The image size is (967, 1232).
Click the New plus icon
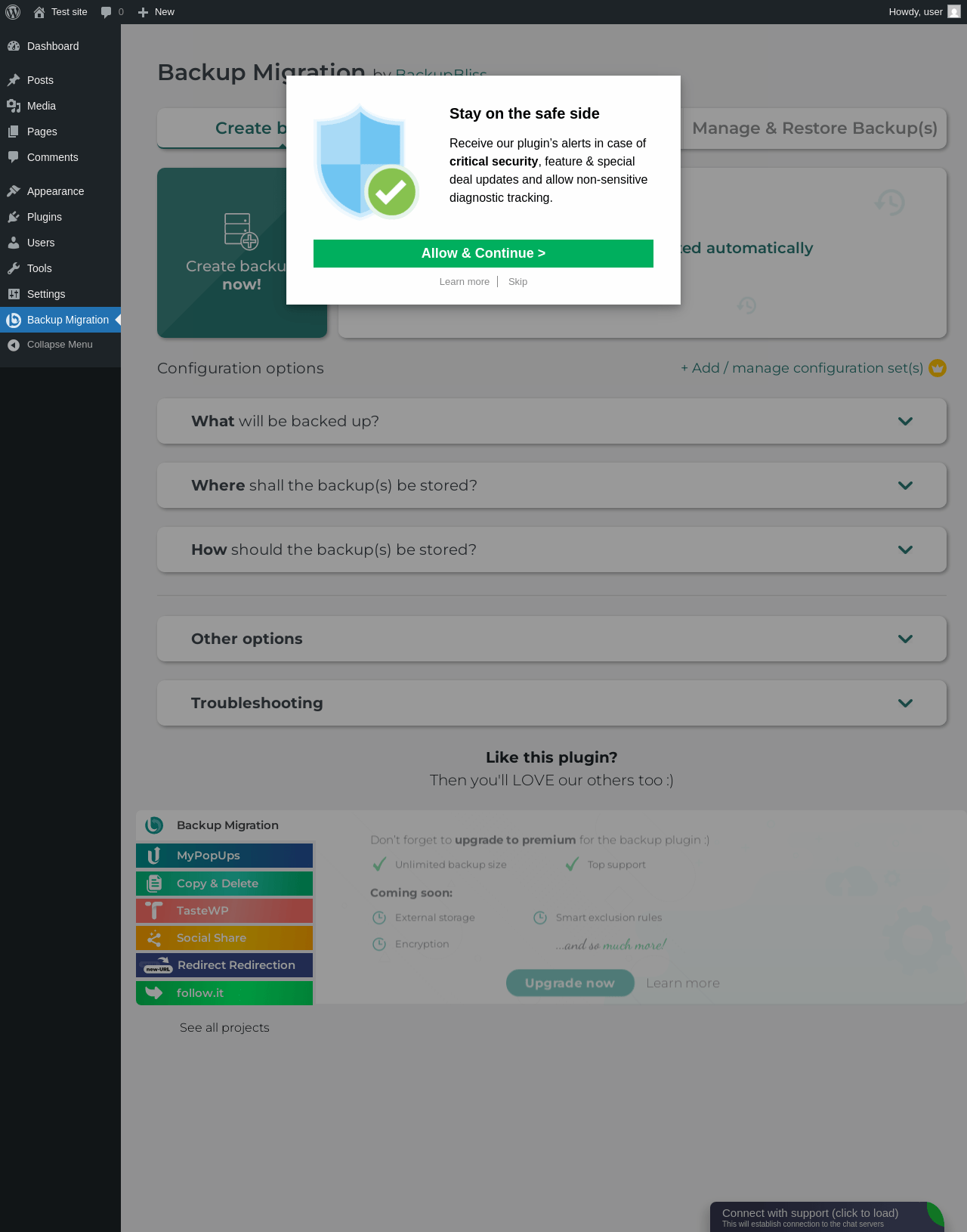[x=143, y=12]
